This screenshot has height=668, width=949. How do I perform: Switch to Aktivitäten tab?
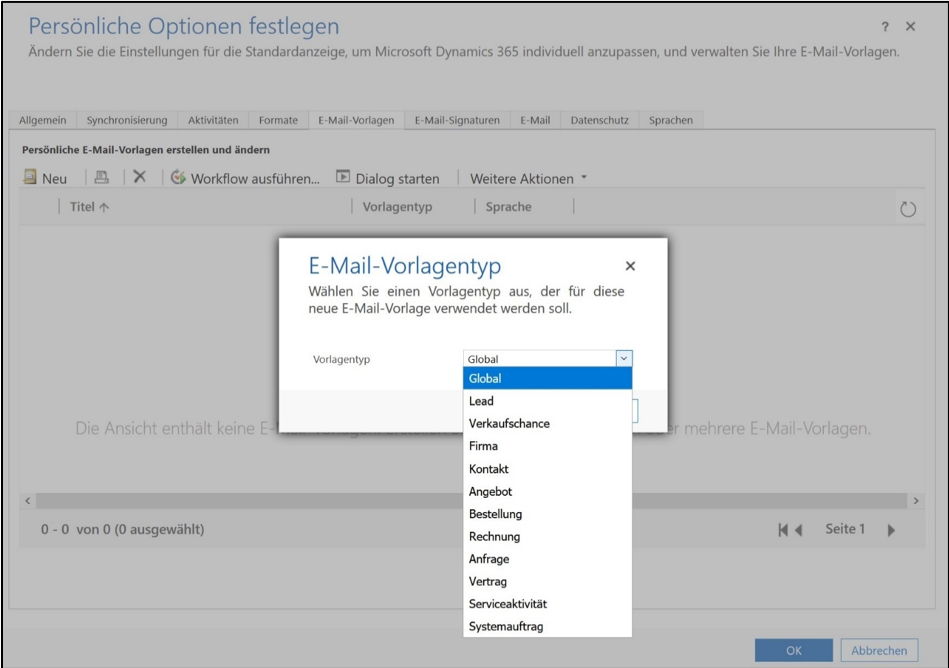(x=213, y=120)
